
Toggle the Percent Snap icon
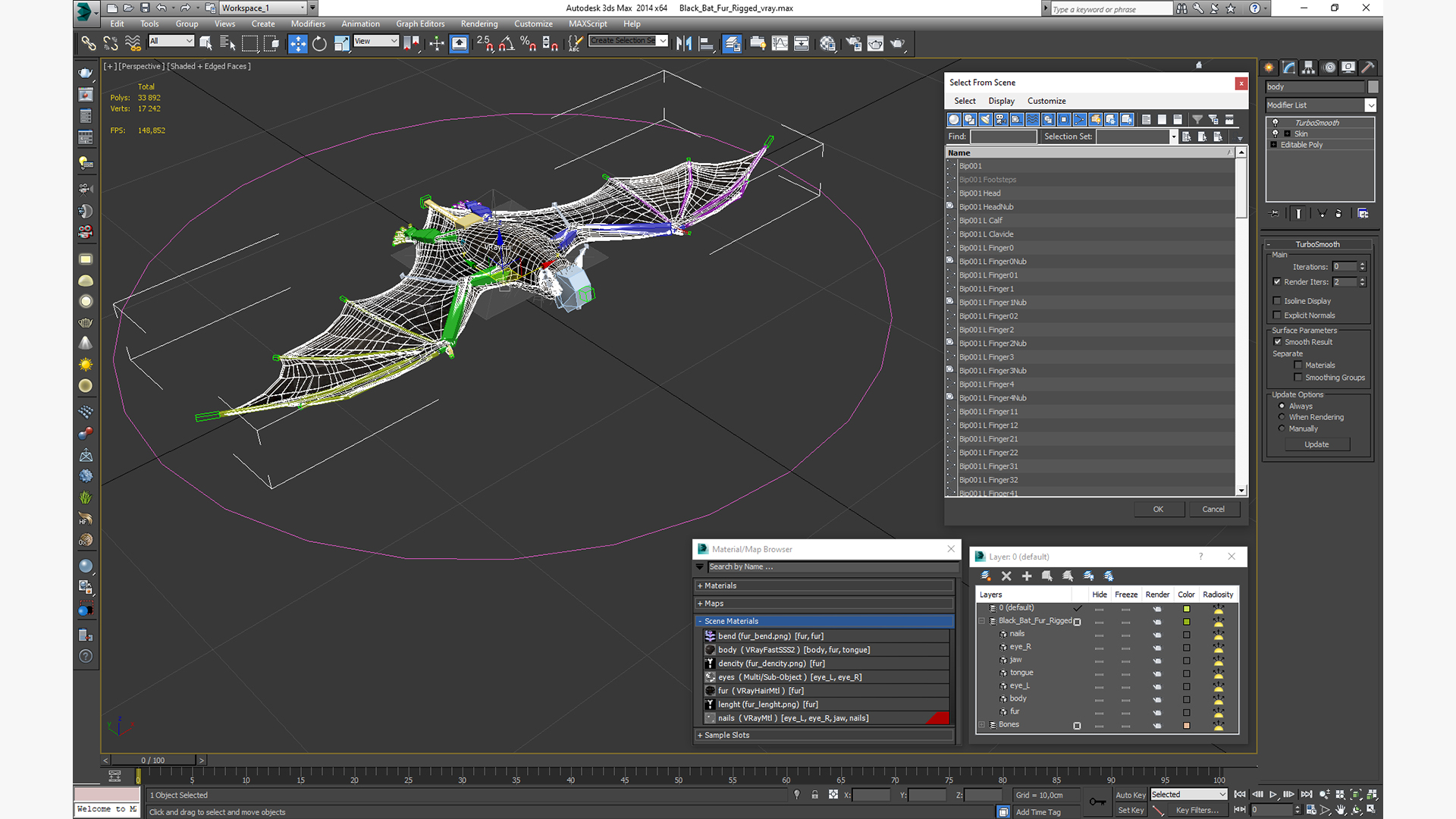tap(529, 43)
